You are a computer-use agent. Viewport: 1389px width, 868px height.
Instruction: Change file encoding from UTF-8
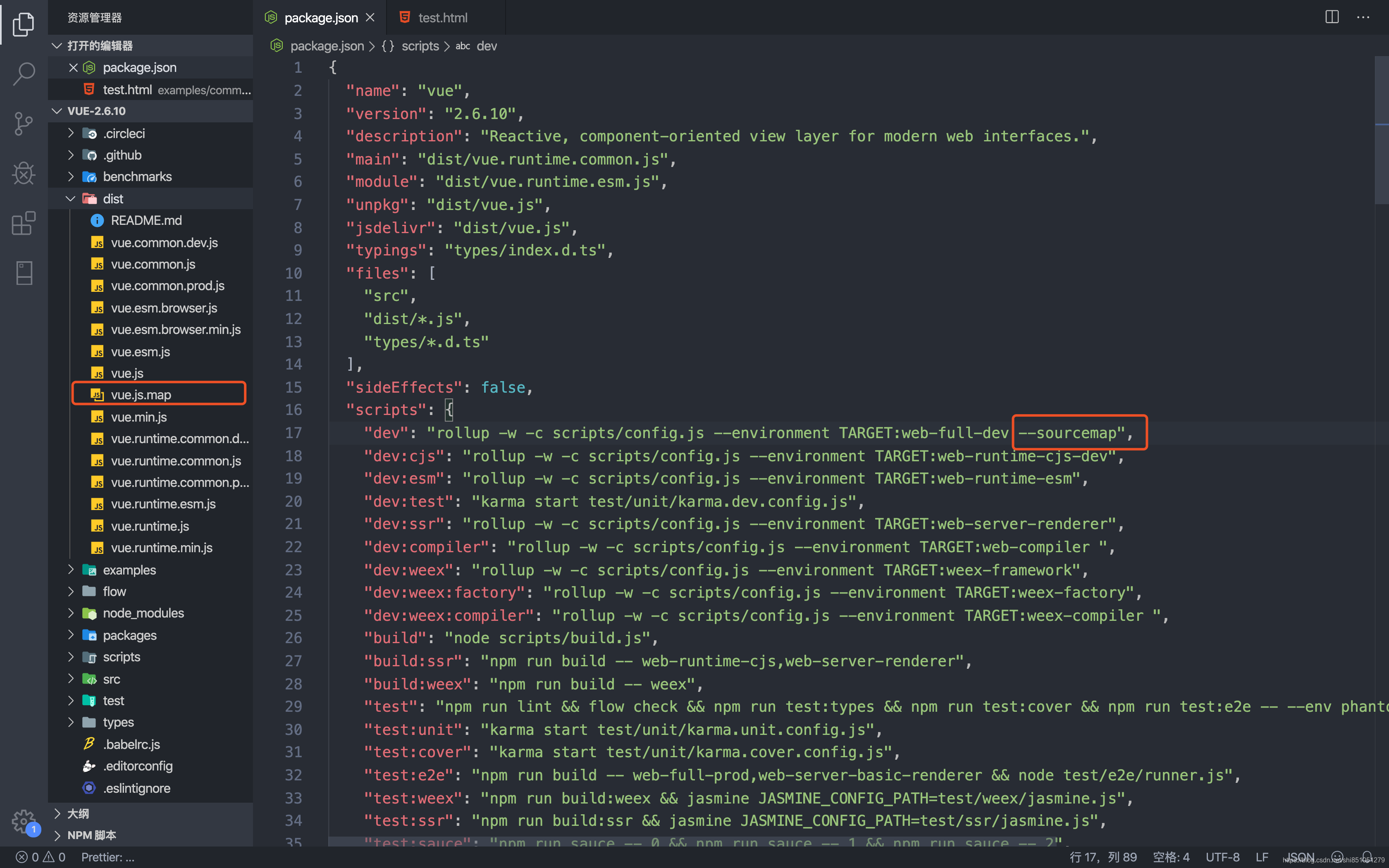[1222, 857]
